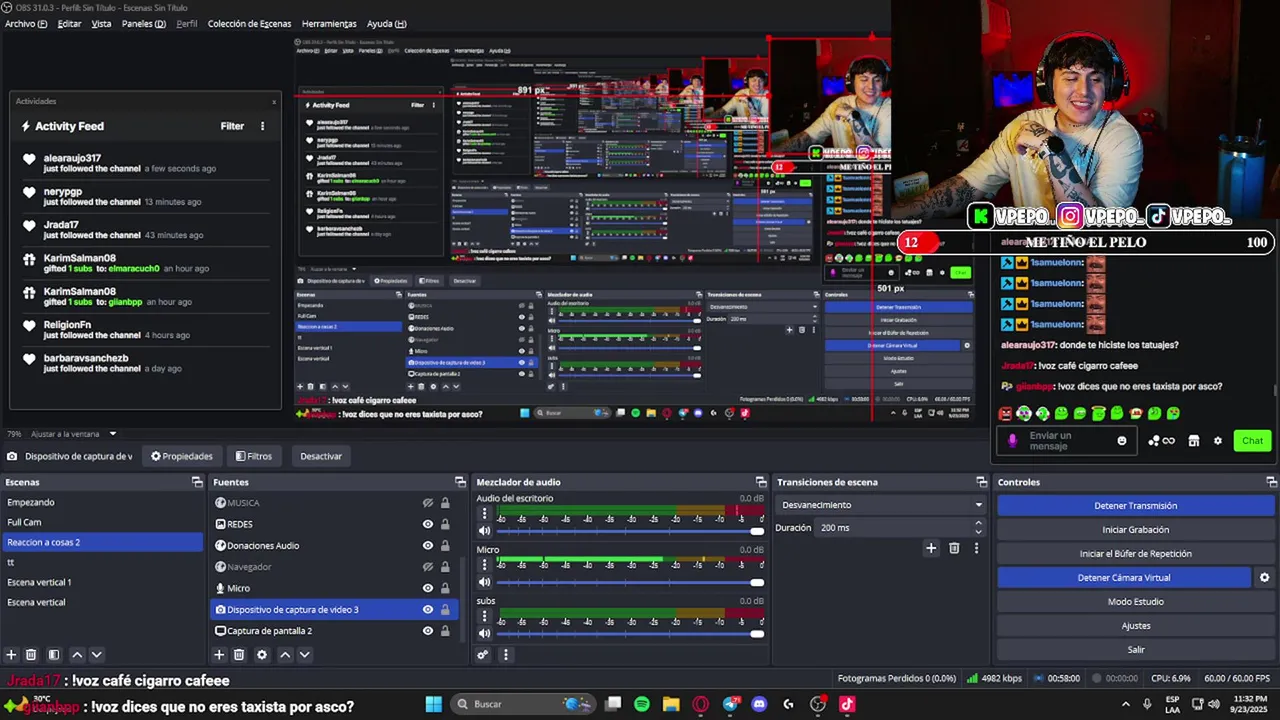Viewport: 1280px width, 720px height.
Task: Show the Navegador source
Action: tap(428, 567)
